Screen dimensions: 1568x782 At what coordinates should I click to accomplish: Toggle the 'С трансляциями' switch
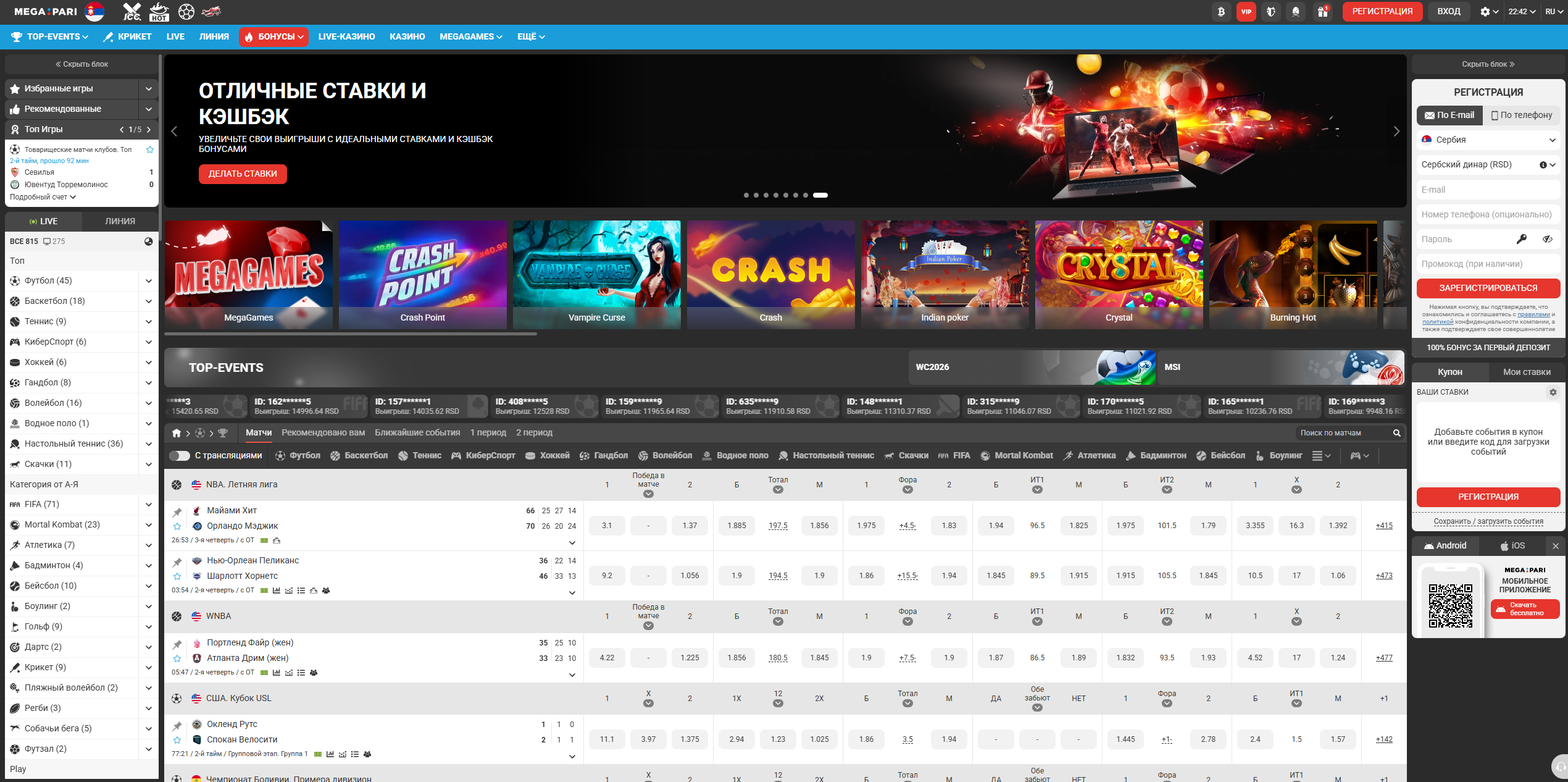180,456
